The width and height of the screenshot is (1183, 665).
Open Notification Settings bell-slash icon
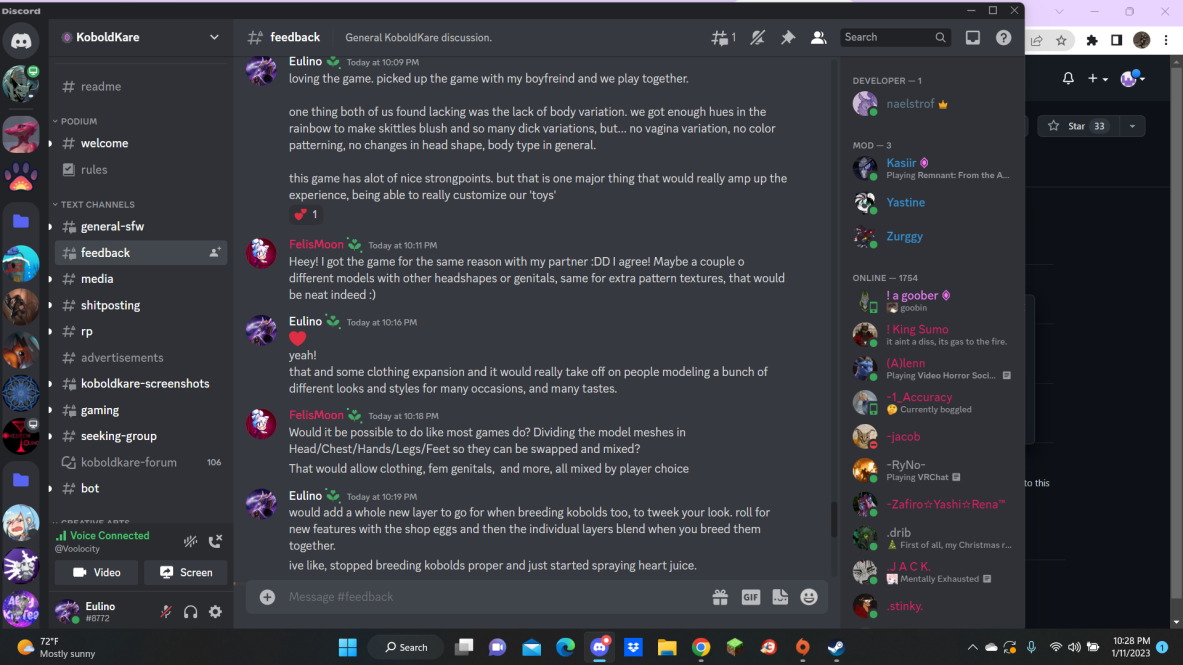pyautogui.click(x=757, y=37)
